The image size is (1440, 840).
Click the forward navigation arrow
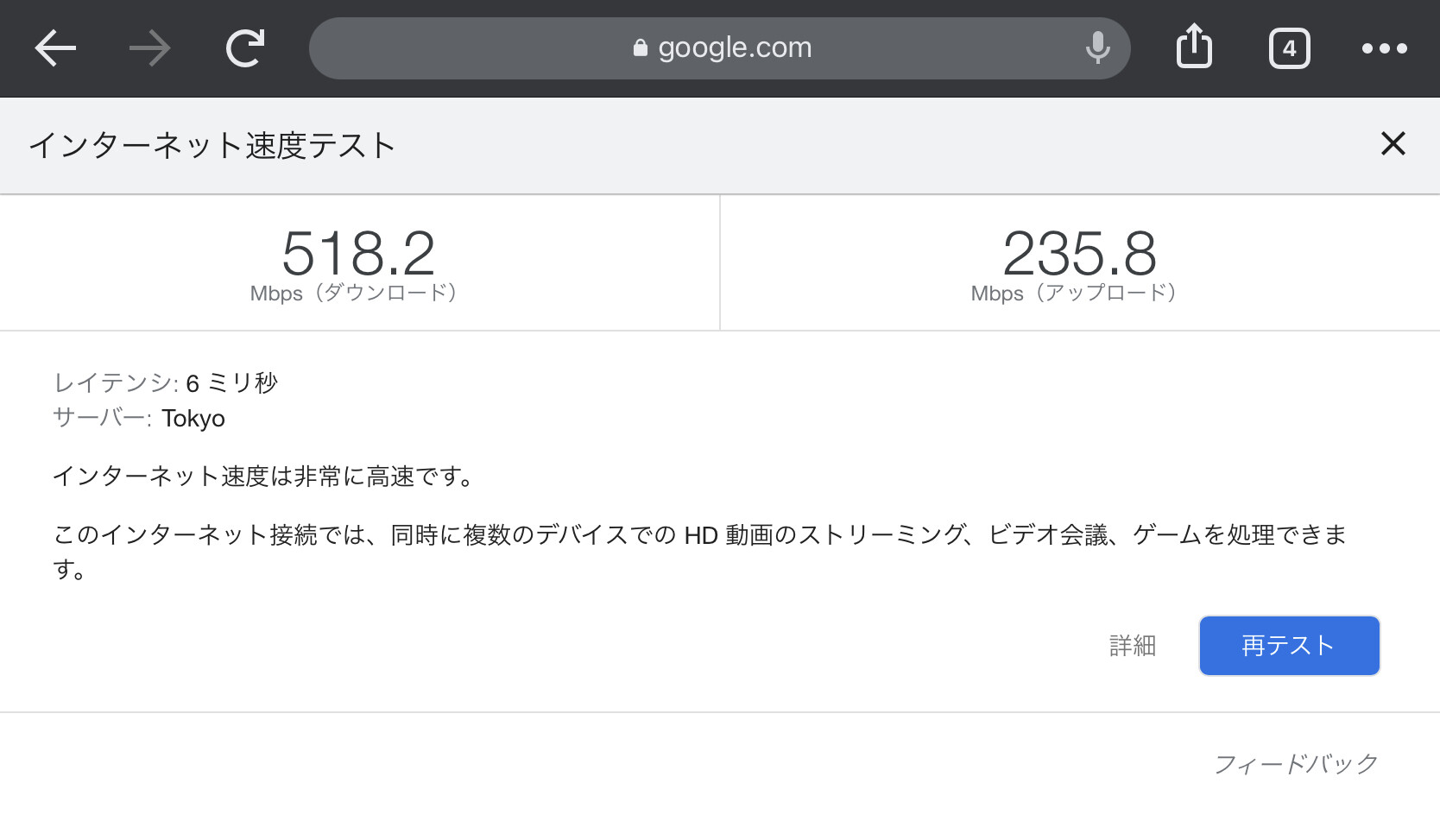(149, 48)
